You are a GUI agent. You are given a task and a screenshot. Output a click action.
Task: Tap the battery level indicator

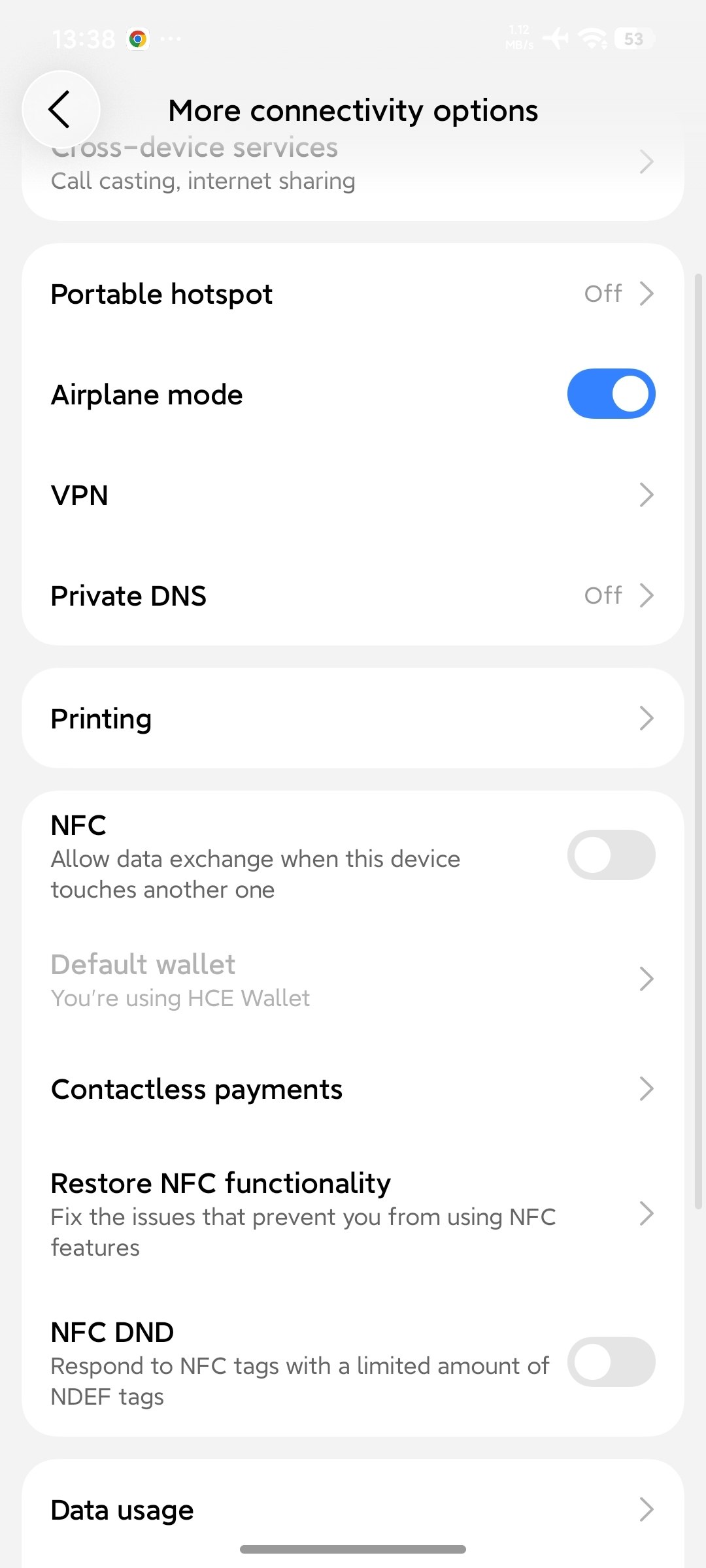(x=633, y=39)
